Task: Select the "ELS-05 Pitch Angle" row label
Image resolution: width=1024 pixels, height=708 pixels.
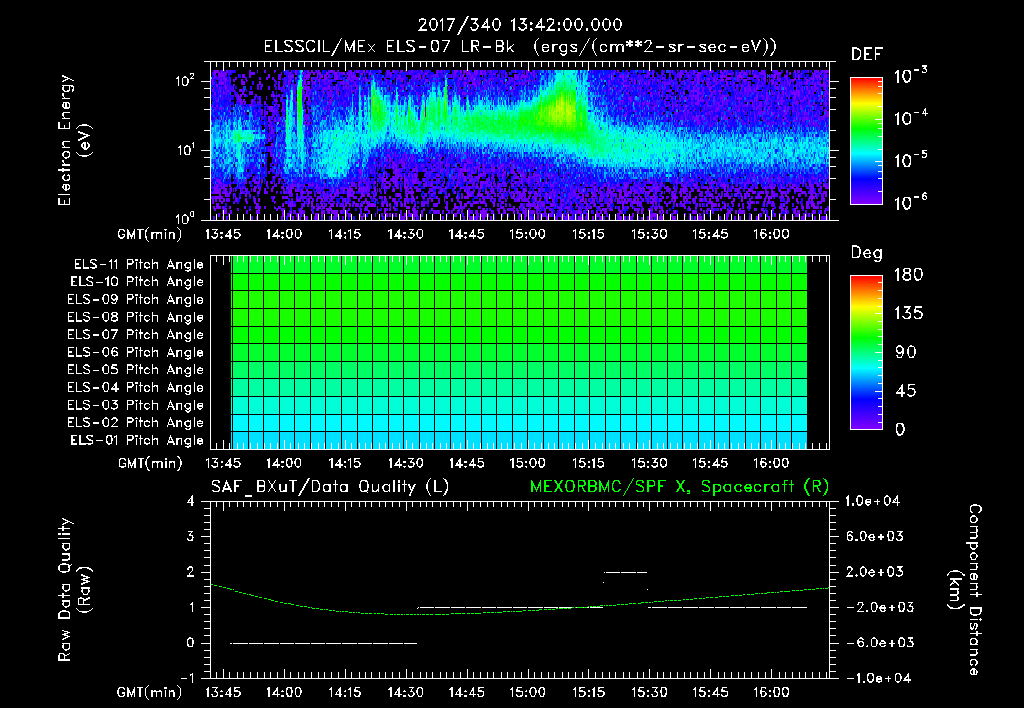Action: click(135, 370)
